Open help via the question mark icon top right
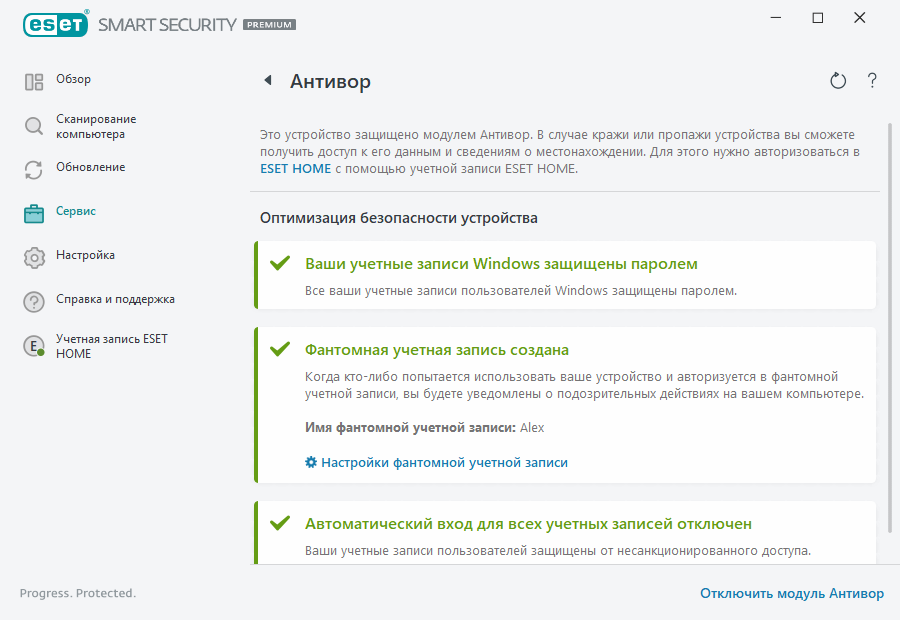Screen dimensions: 900x620 pyautogui.click(x=871, y=80)
